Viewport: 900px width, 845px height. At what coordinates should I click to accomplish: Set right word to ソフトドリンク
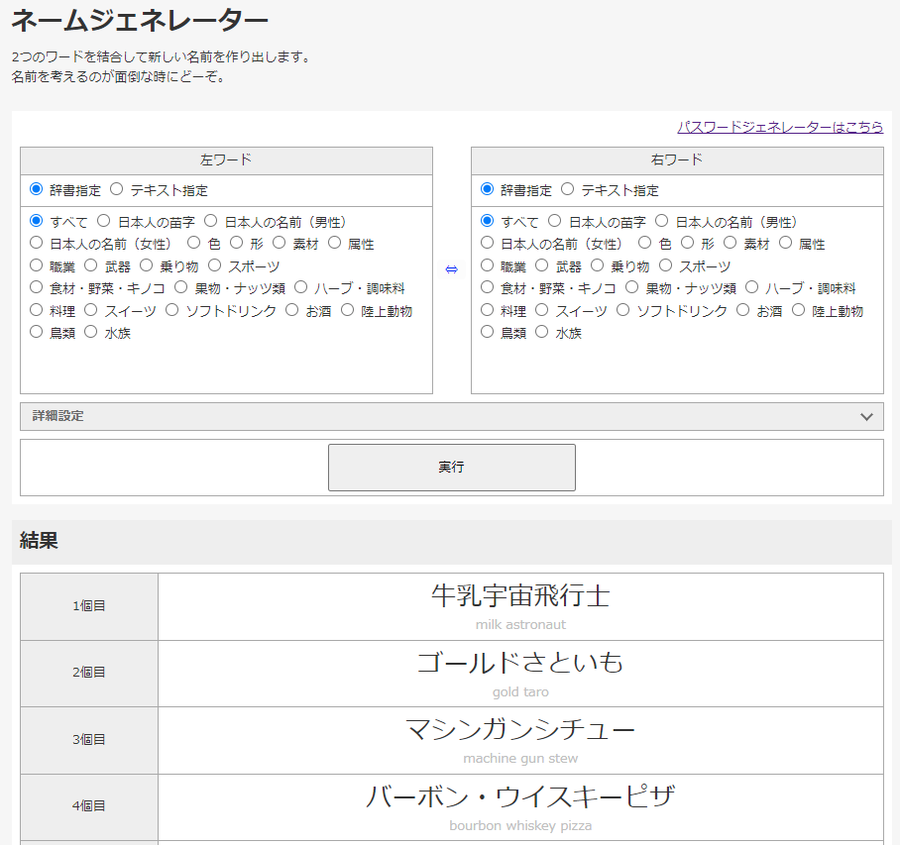(x=623, y=309)
